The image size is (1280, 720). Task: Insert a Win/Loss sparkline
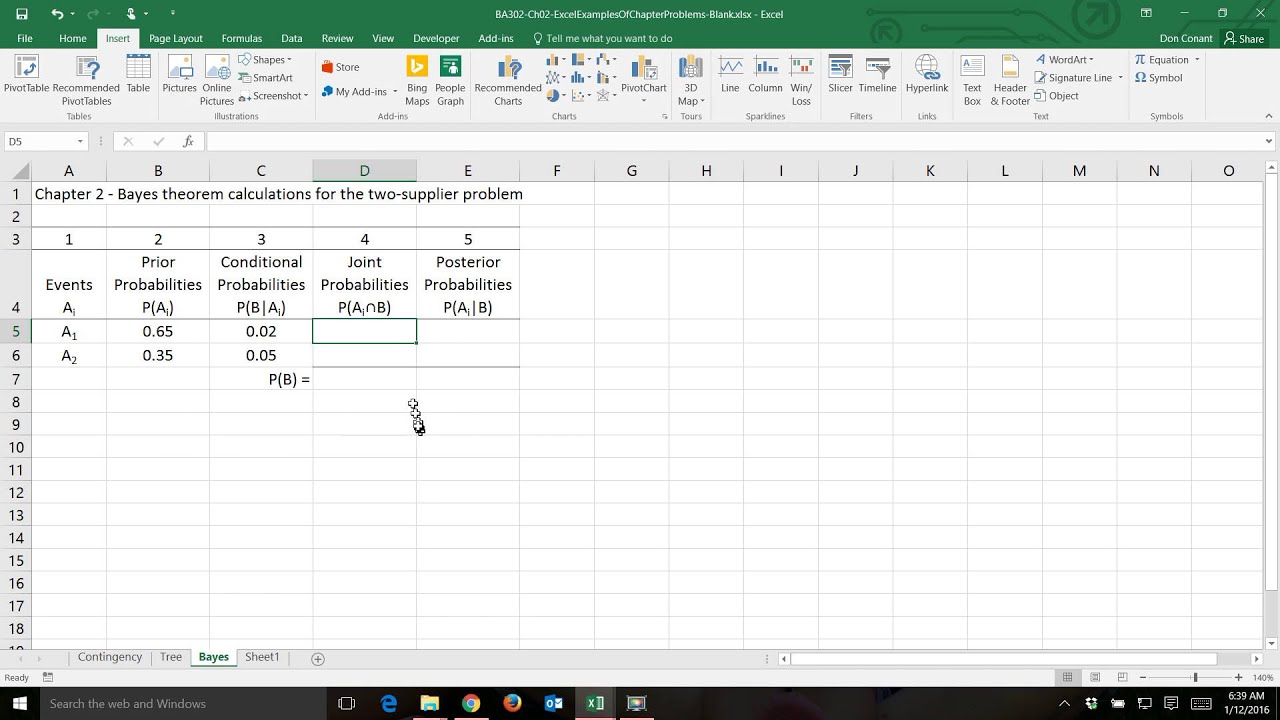[x=801, y=80]
